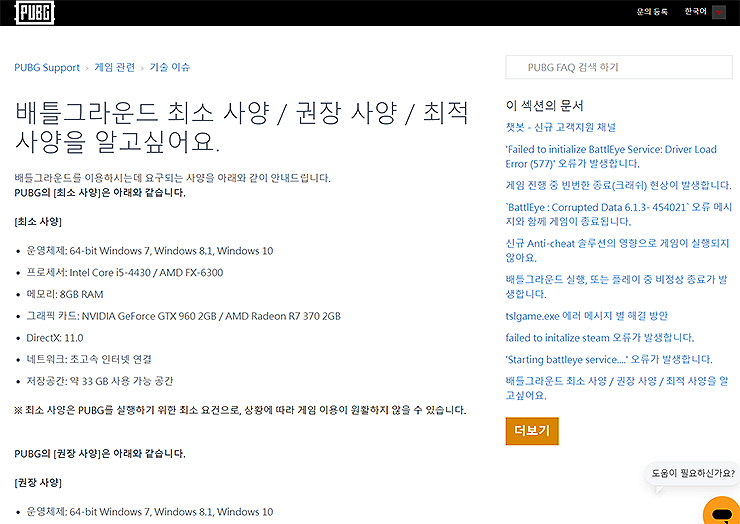This screenshot has height=524, width=740.
Task: Click the 저장공간: 약 33 GB line
Action: (x=100, y=381)
